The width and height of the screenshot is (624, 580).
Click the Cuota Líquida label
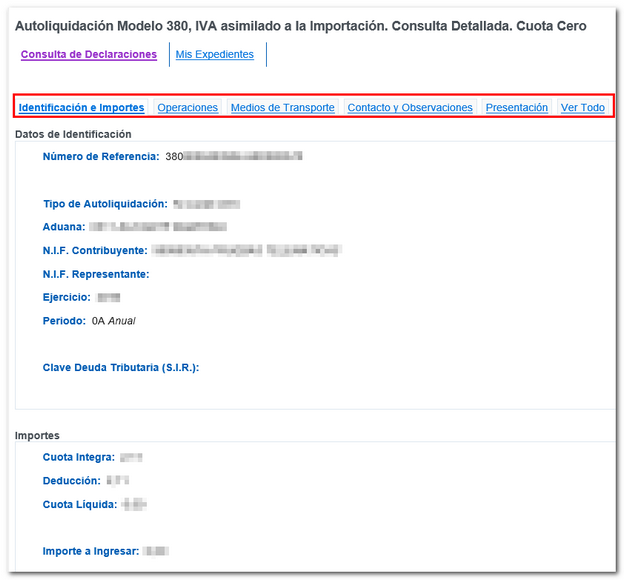[x=78, y=504]
